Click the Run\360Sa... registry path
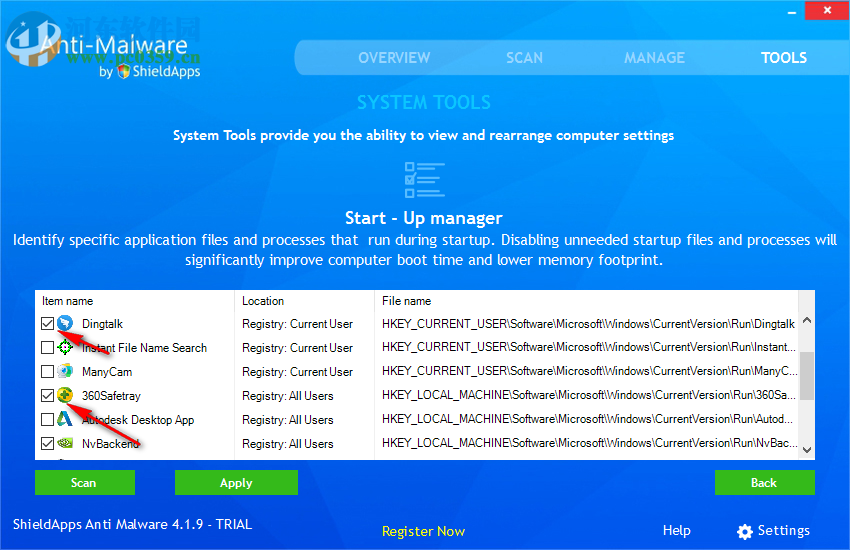 click(x=589, y=394)
